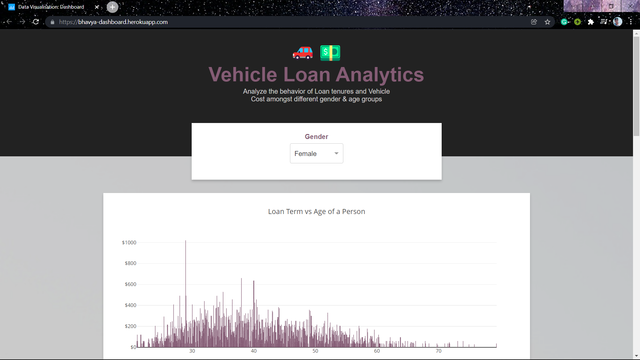Click the green dollar banknote icon

[x=330, y=53]
